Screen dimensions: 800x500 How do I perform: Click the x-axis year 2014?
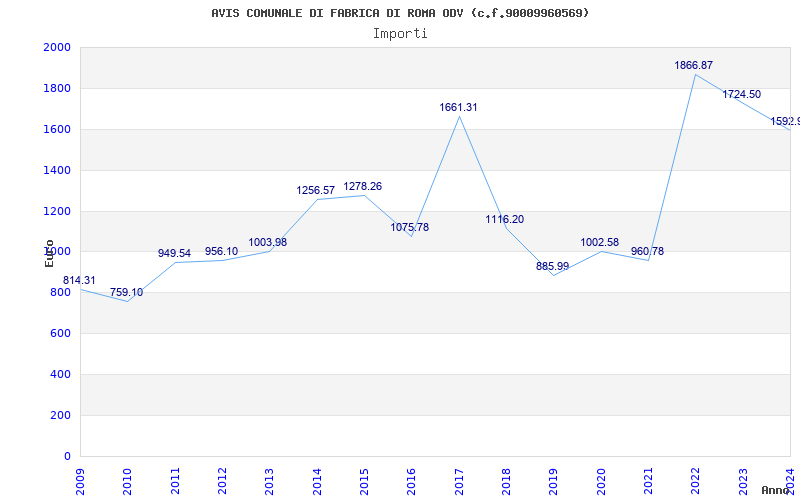coord(317,482)
